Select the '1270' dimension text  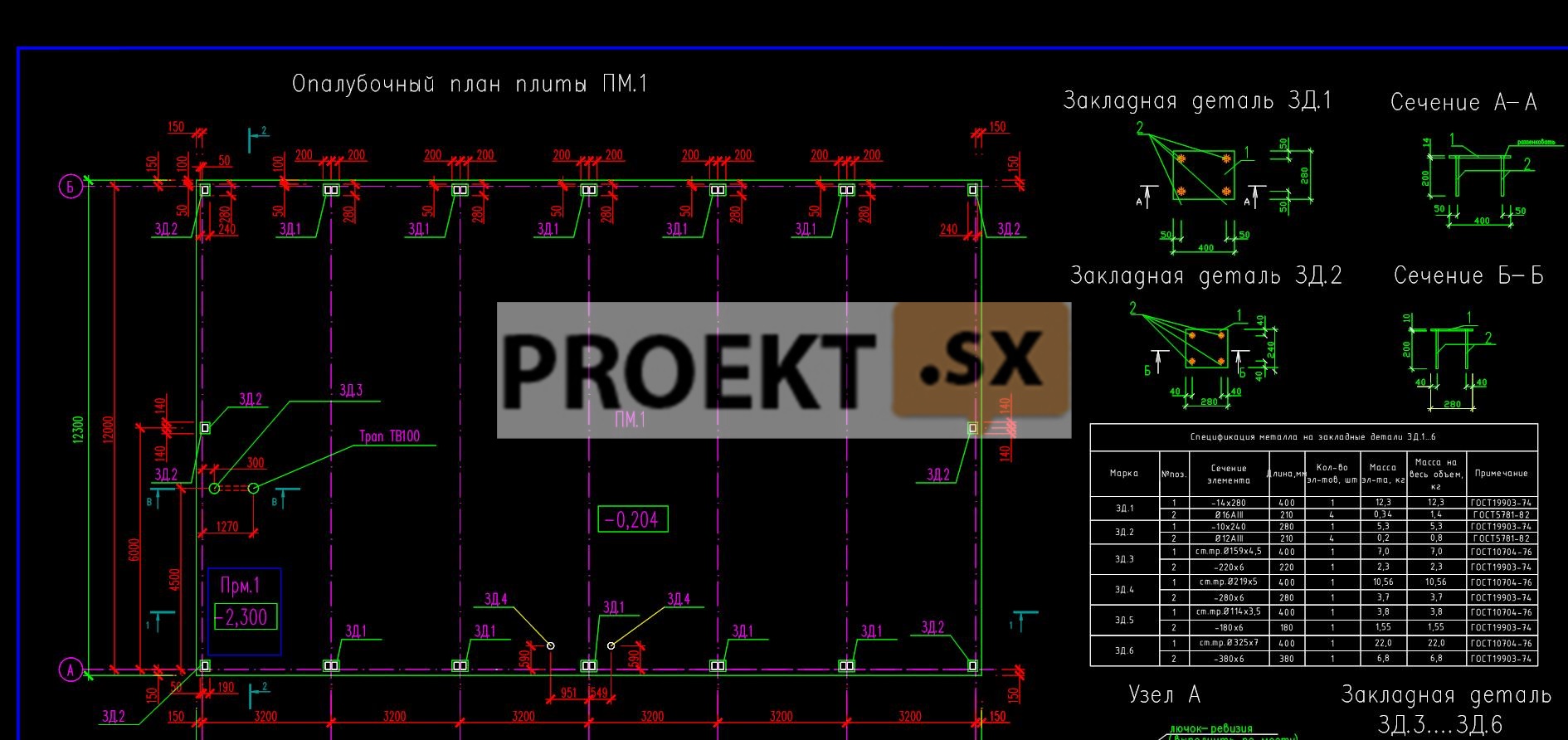[x=226, y=526]
